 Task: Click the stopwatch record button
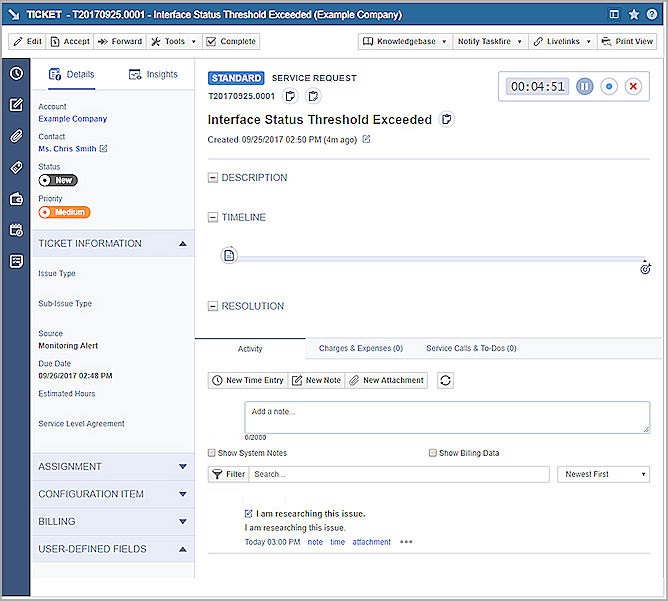609,87
